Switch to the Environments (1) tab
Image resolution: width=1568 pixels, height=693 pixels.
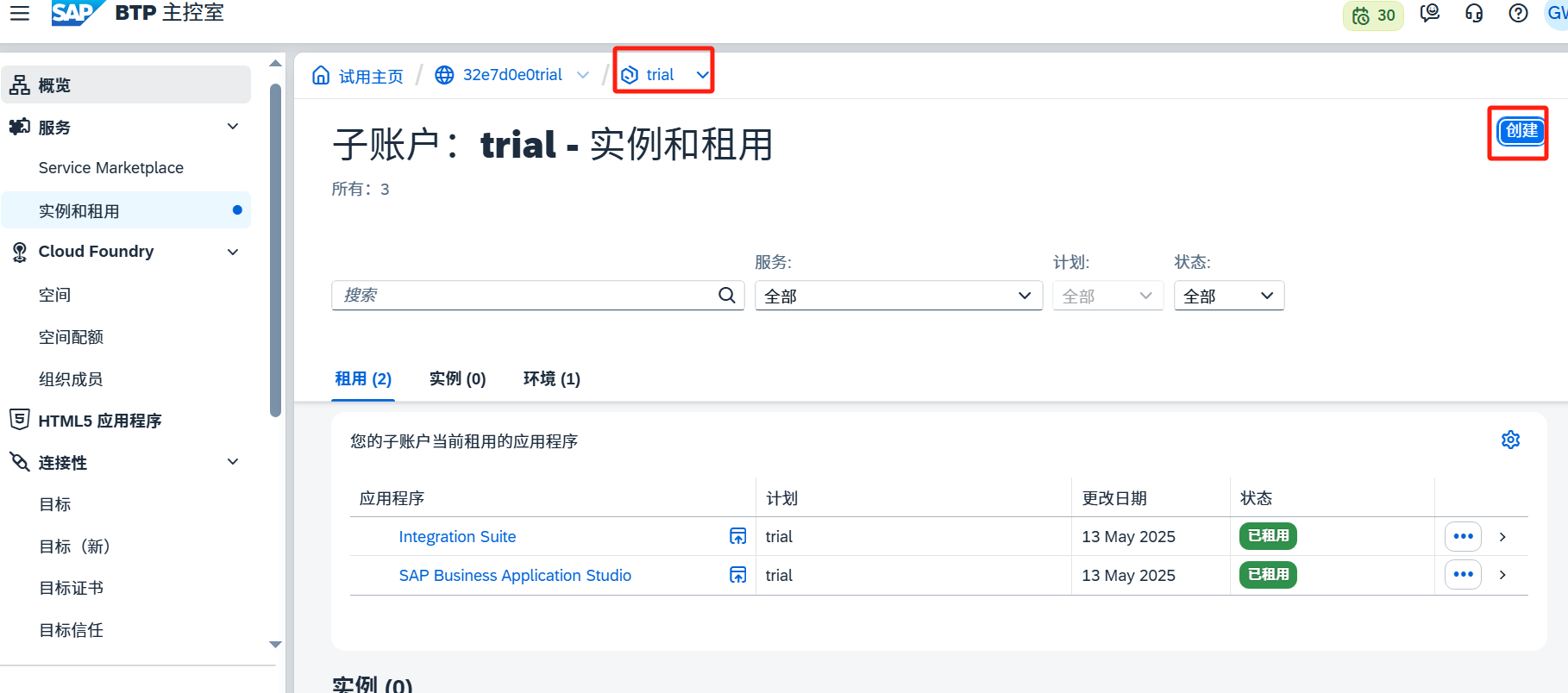pyautogui.click(x=552, y=379)
